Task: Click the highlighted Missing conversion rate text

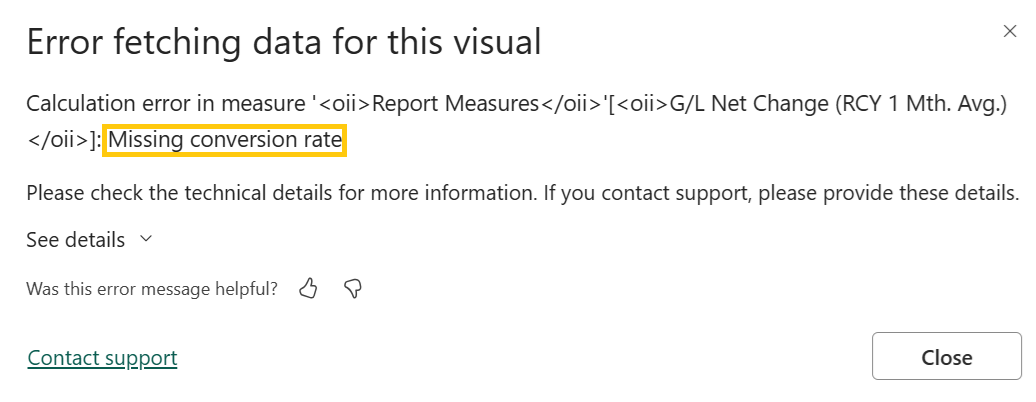Action: 225,141
